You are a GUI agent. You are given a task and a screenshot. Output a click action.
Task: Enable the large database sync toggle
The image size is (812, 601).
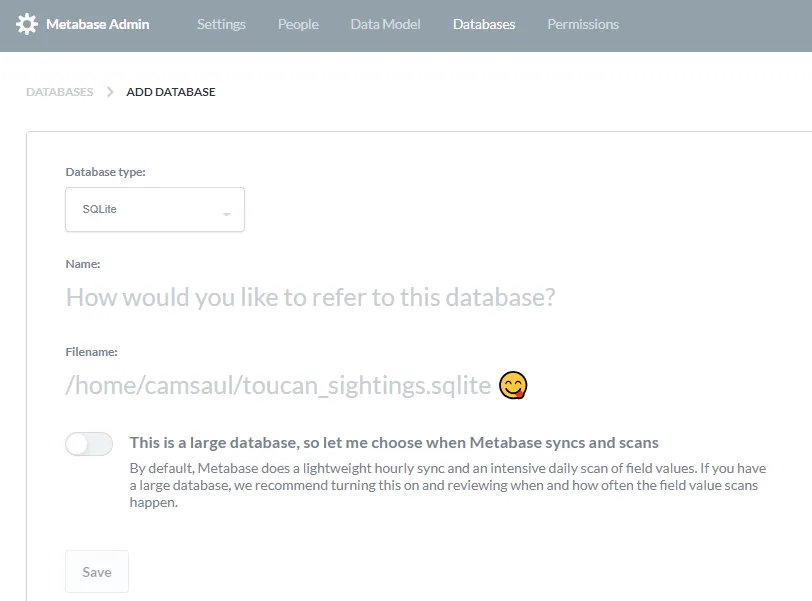tap(89, 444)
